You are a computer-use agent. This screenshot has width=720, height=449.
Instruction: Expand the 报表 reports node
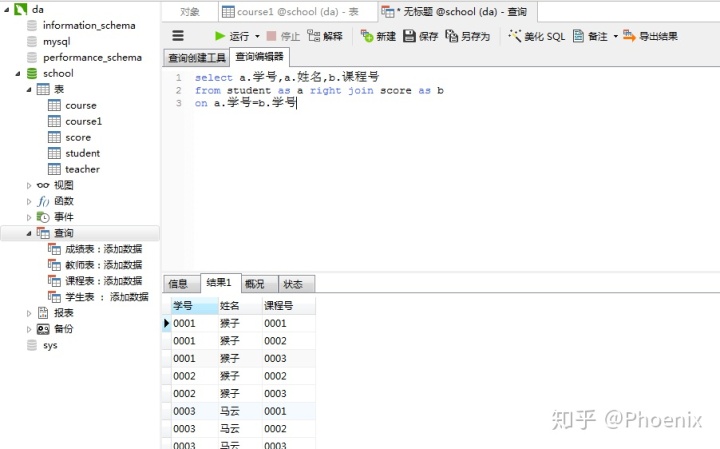pos(28,313)
